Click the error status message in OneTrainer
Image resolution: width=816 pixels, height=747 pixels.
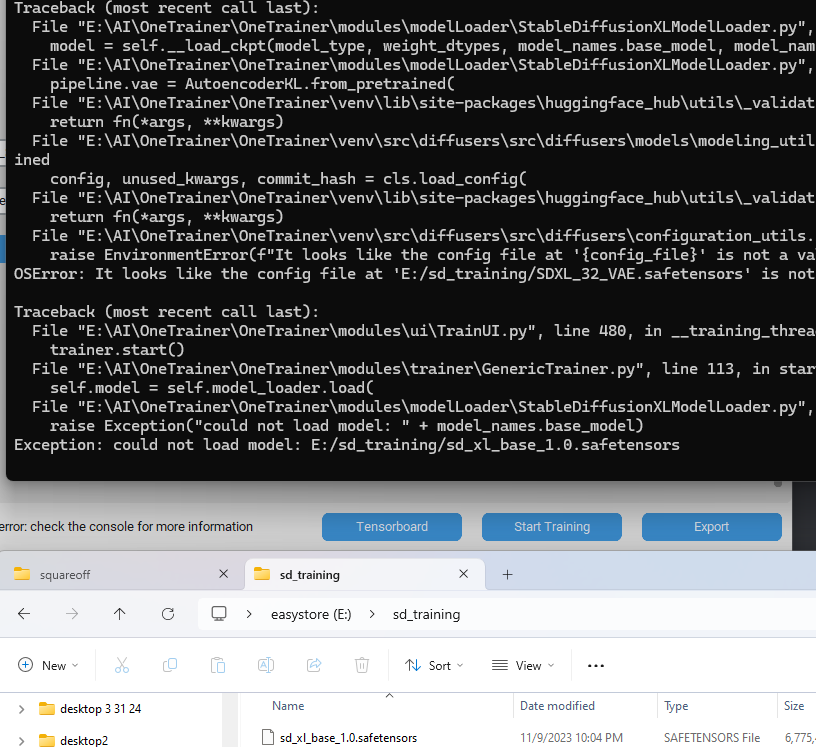[126, 527]
